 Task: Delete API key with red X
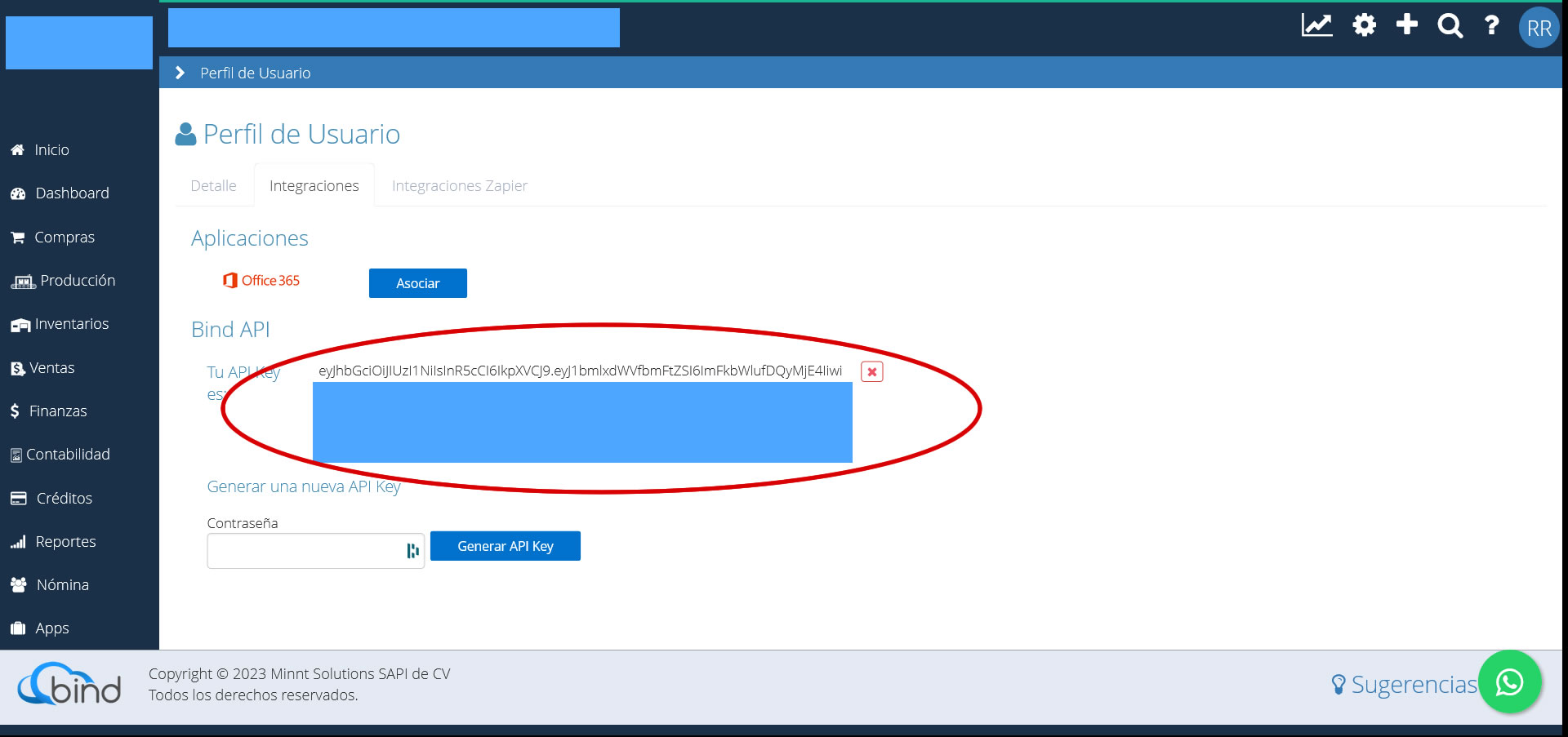[x=872, y=371]
